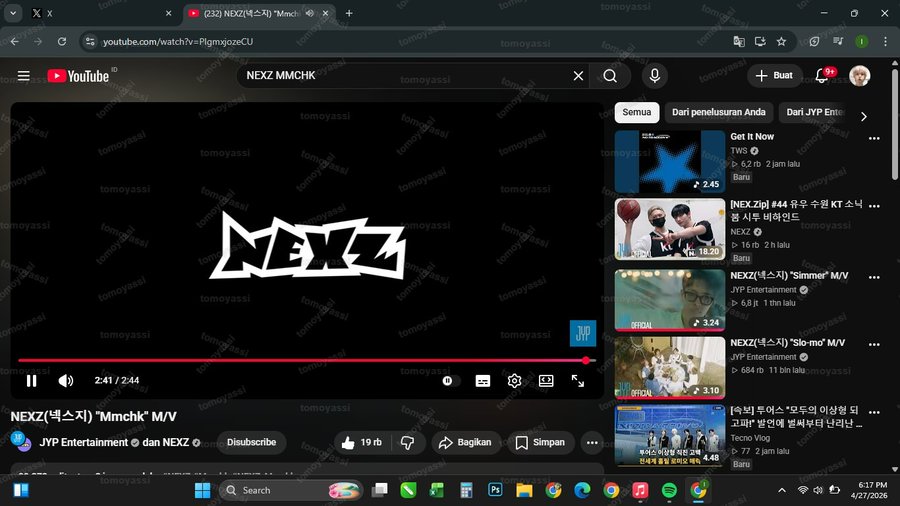Share the video with Bagikan
Screen dimensions: 900x506
(x=465, y=442)
